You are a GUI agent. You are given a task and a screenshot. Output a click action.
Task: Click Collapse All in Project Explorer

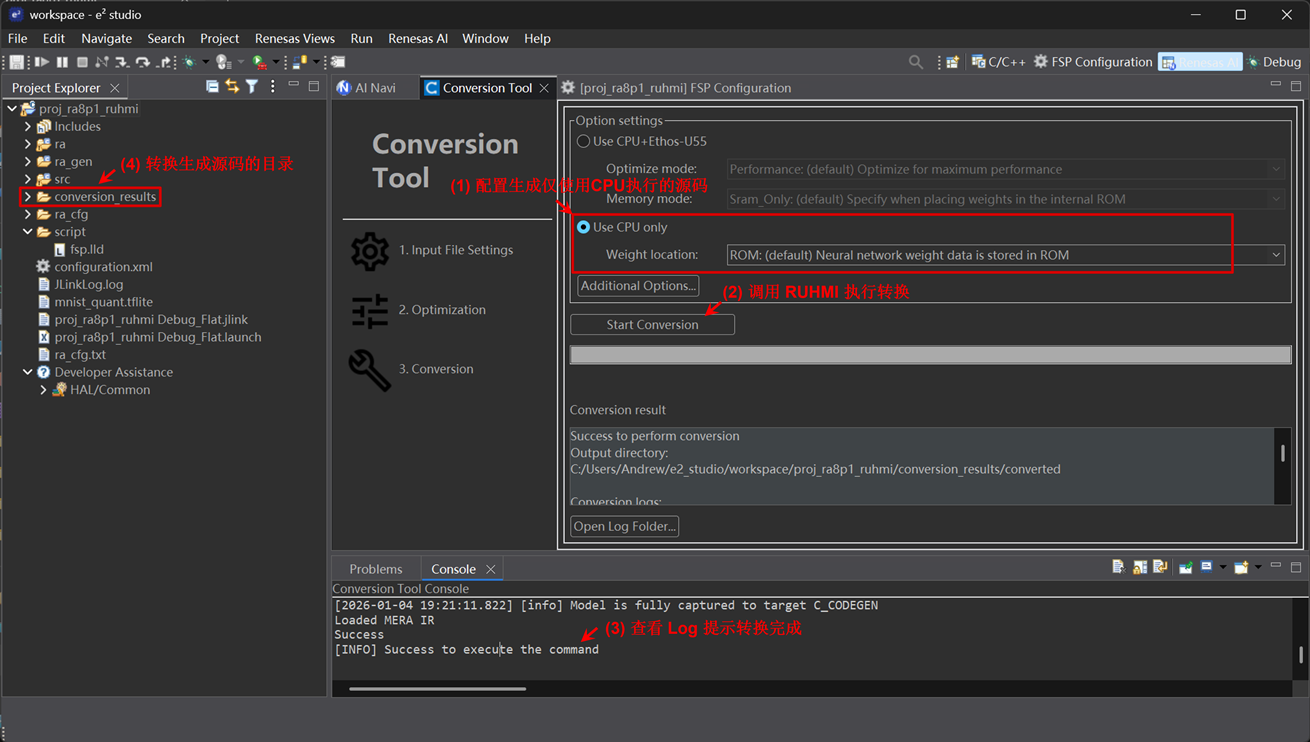pos(212,87)
